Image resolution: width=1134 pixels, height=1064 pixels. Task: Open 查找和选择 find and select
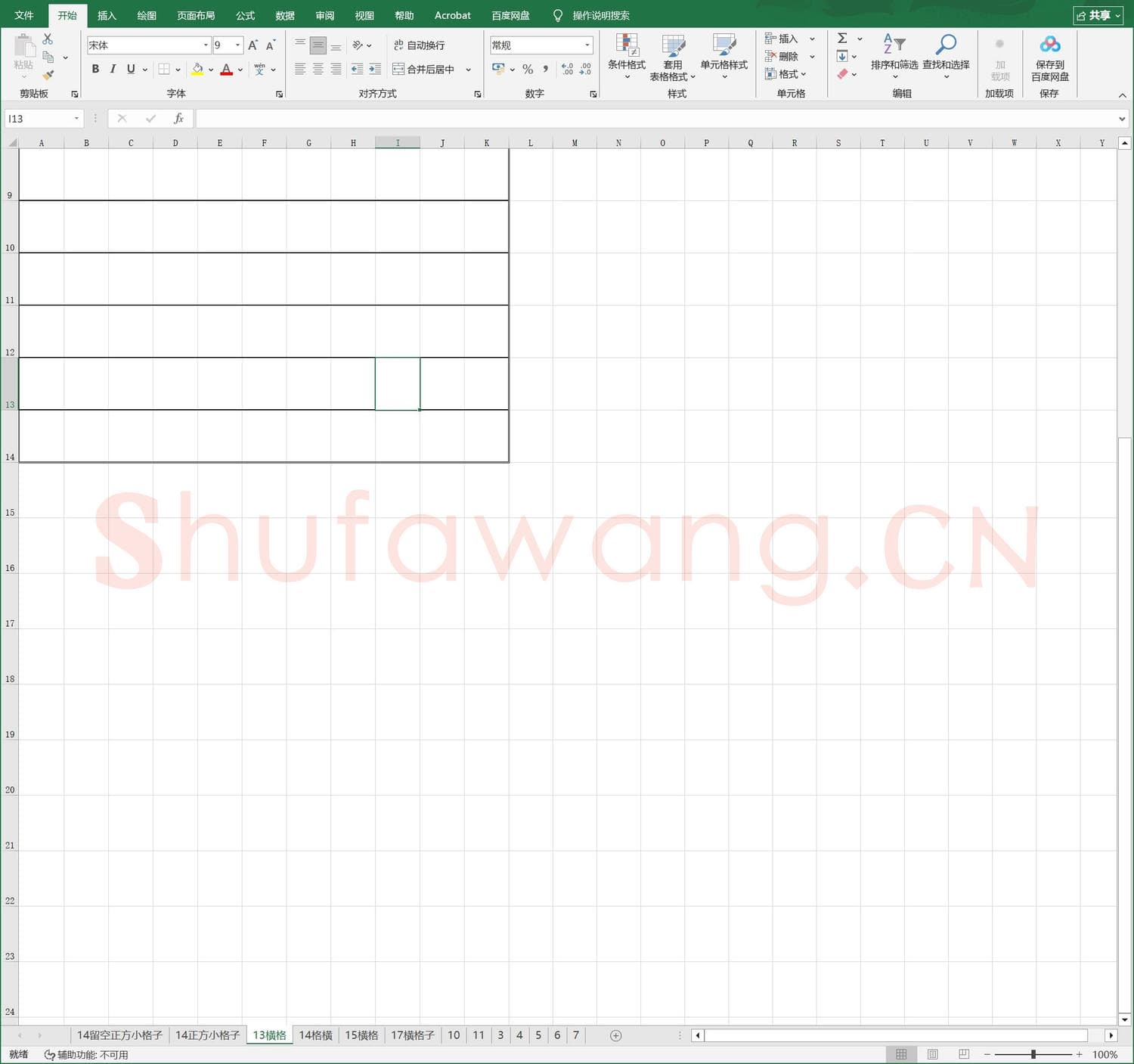[x=946, y=57]
